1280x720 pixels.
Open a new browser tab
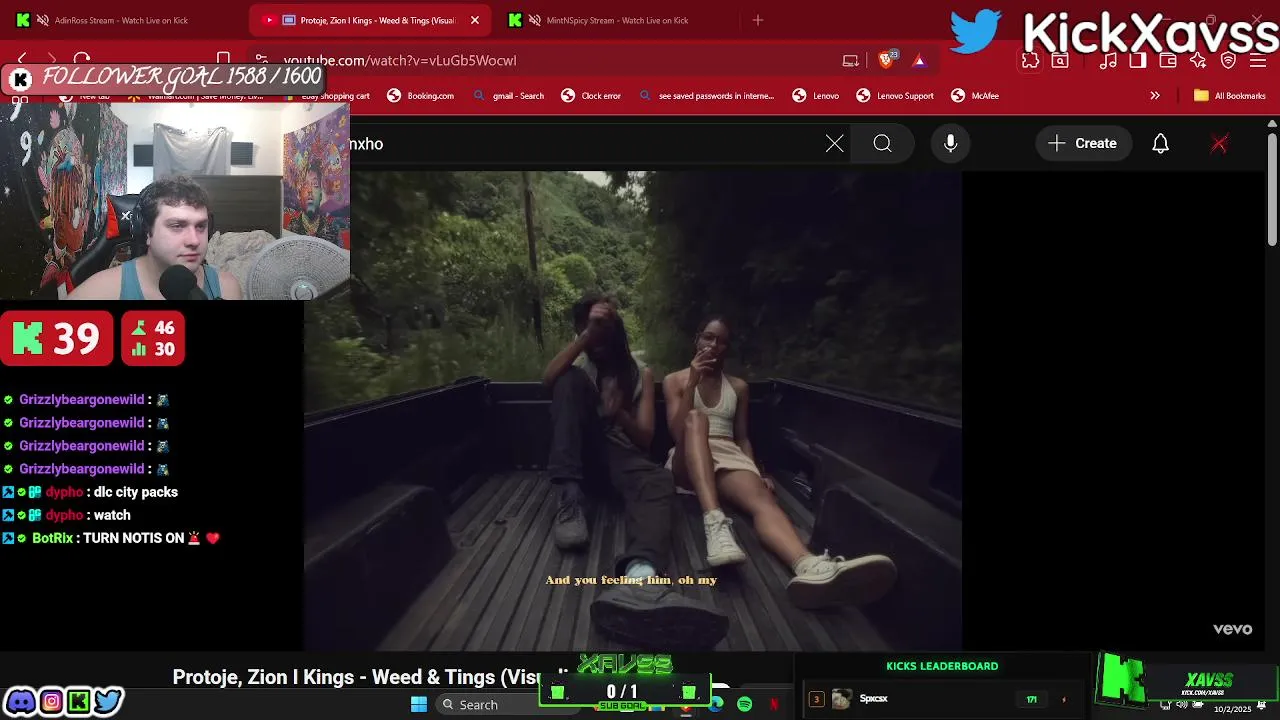coord(757,20)
